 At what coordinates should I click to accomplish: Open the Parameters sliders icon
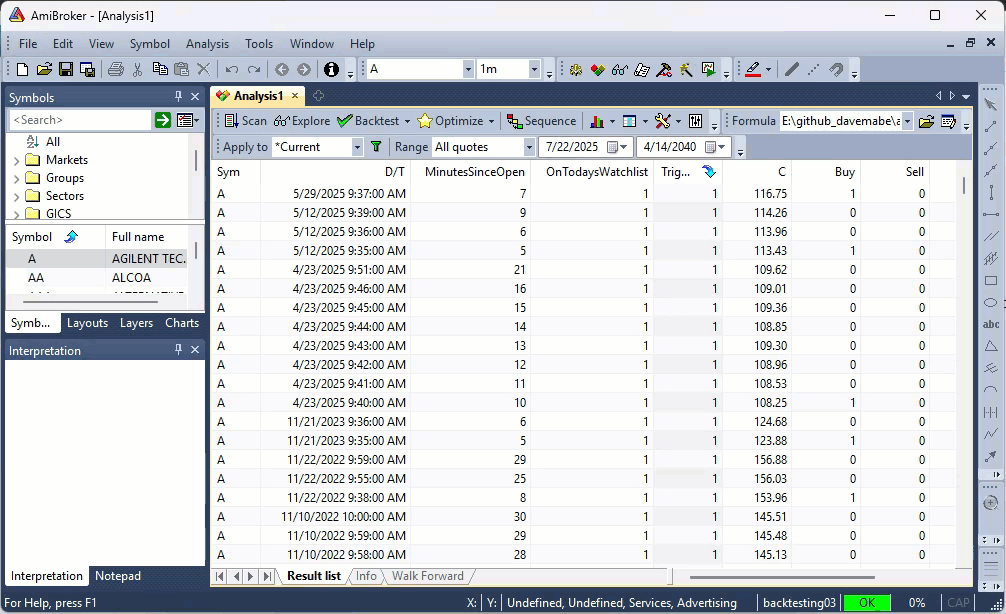click(696, 121)
